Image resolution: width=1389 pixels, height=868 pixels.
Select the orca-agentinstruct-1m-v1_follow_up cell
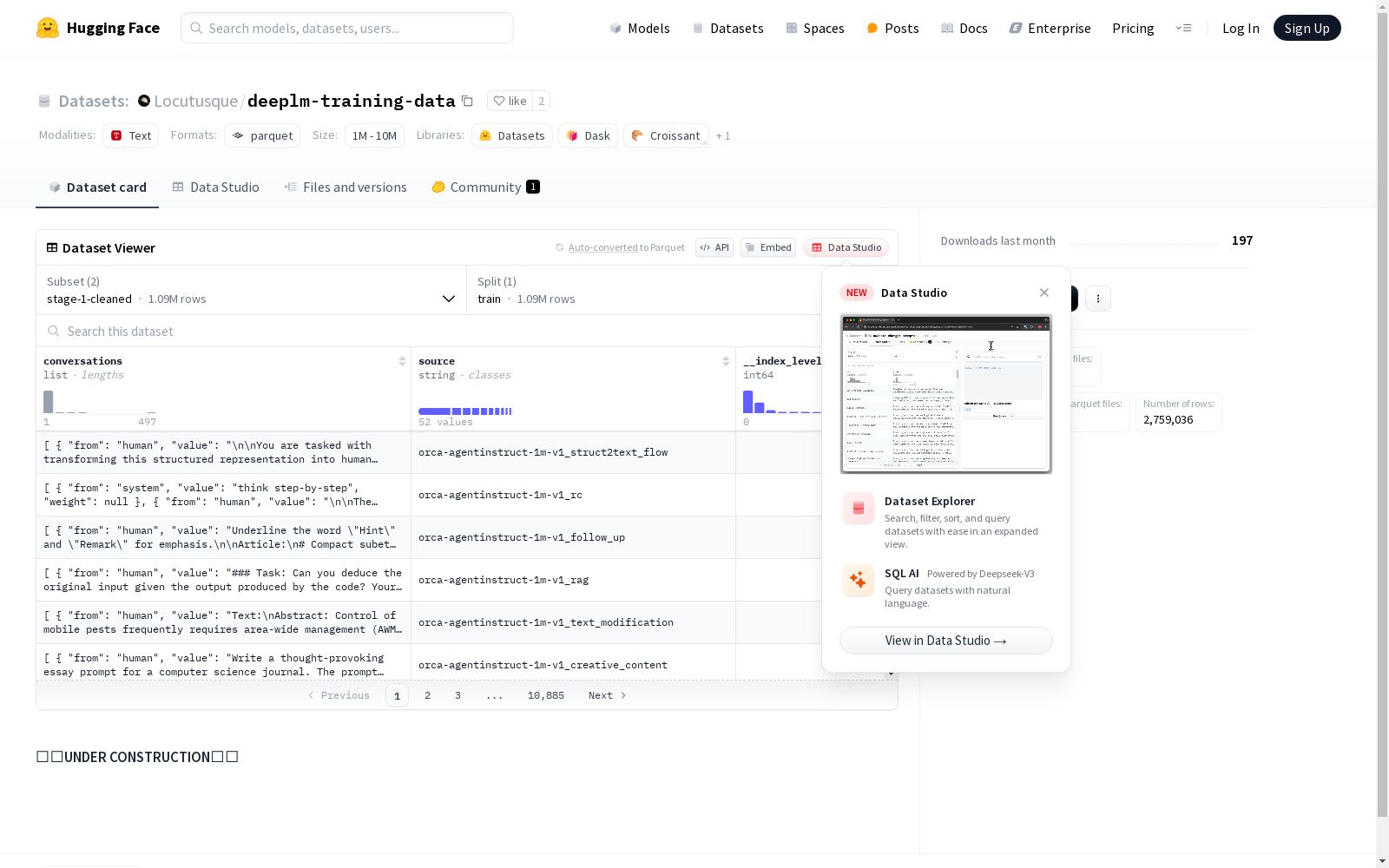(573, 537)
